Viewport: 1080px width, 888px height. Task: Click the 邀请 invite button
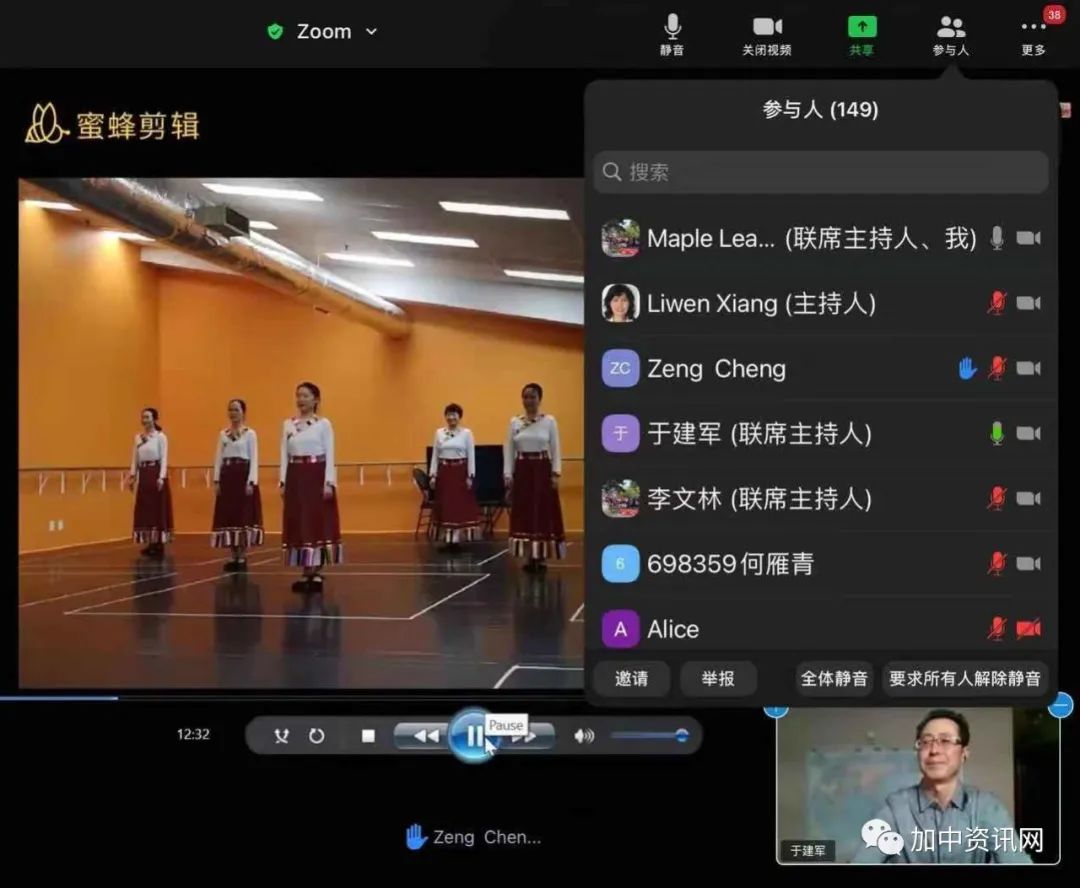click(x=631, y=678)
